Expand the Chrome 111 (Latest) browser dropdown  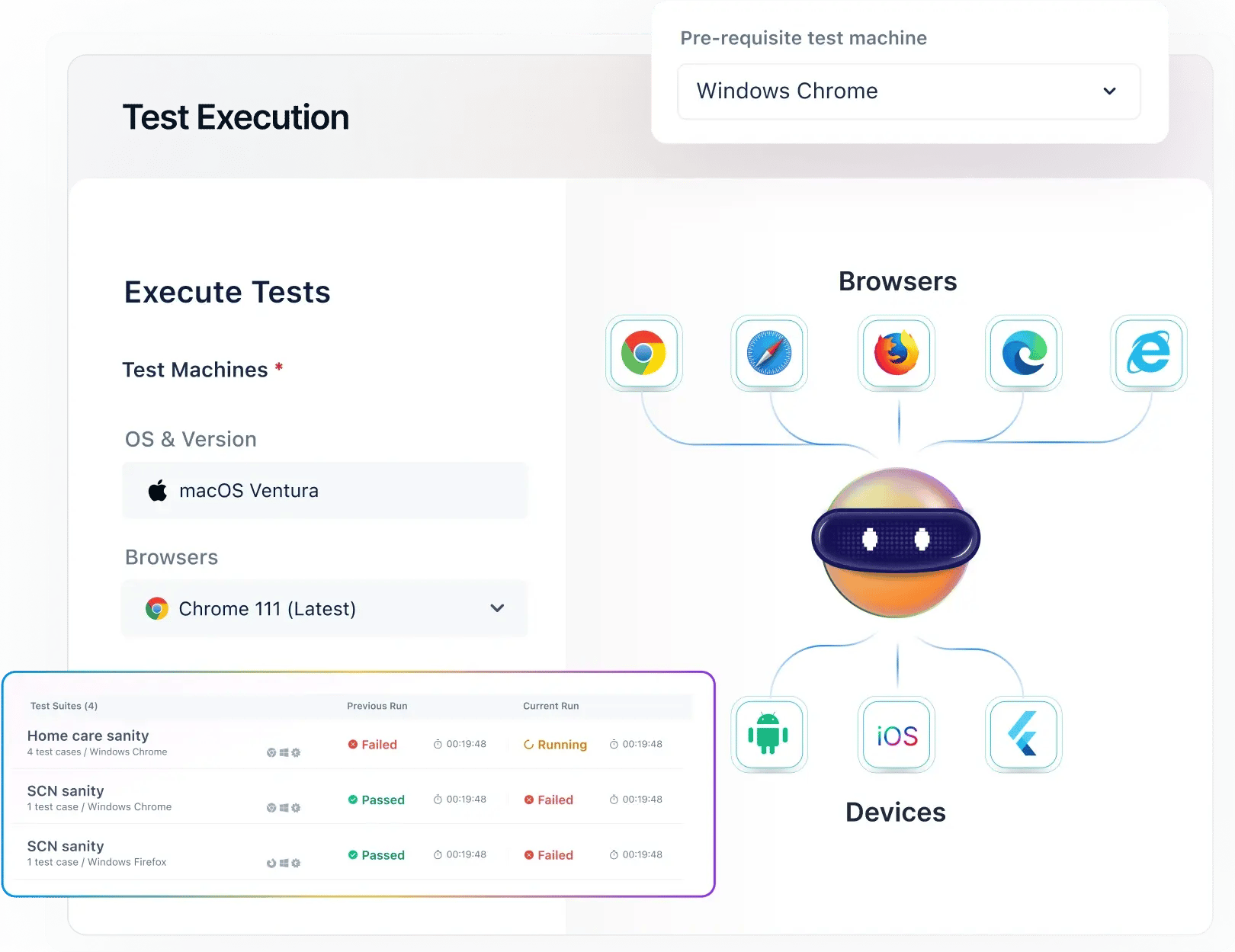[x=496, y=608]
